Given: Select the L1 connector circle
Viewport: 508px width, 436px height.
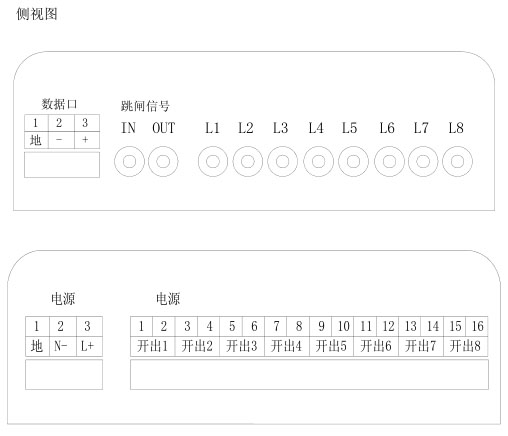Looking at the screenshot, I should tap(213, 162).
